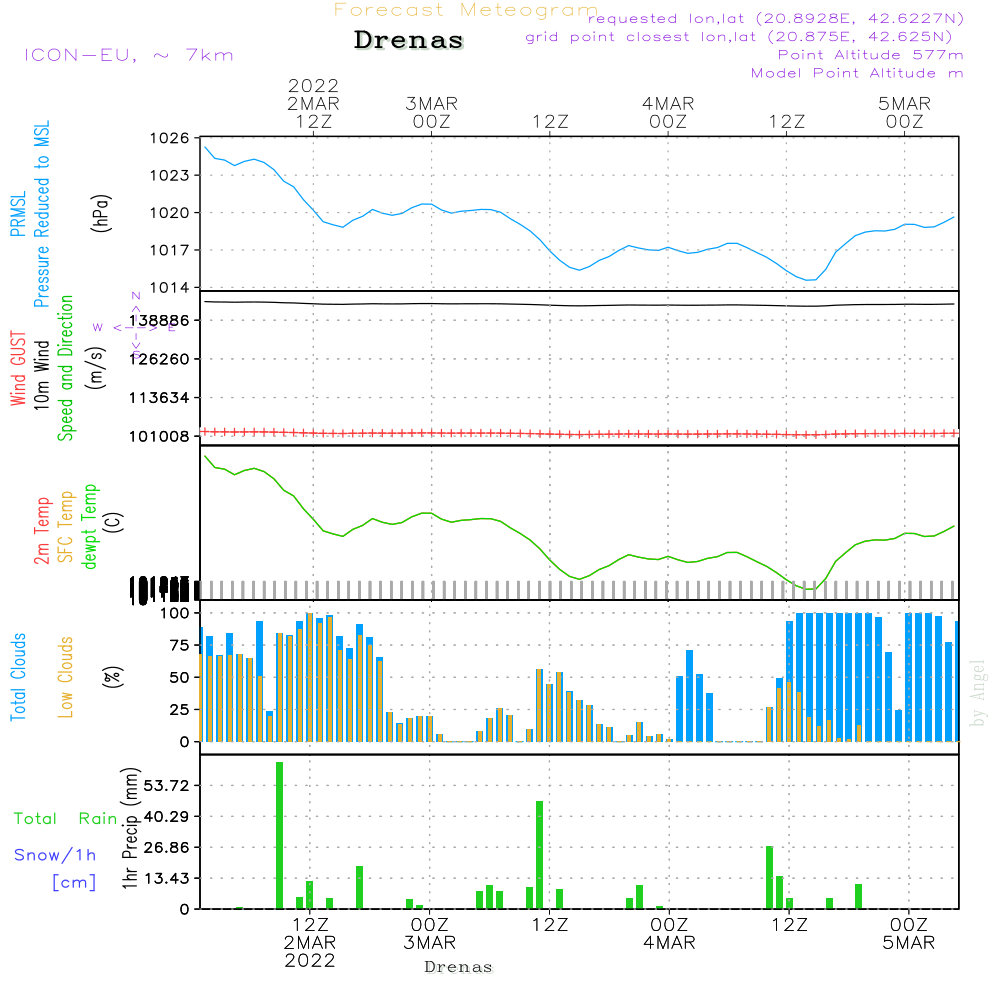The image size is (1000, 1000).
Task: Click the '[cm]' snow unit label
Action: tap(74, 882)
